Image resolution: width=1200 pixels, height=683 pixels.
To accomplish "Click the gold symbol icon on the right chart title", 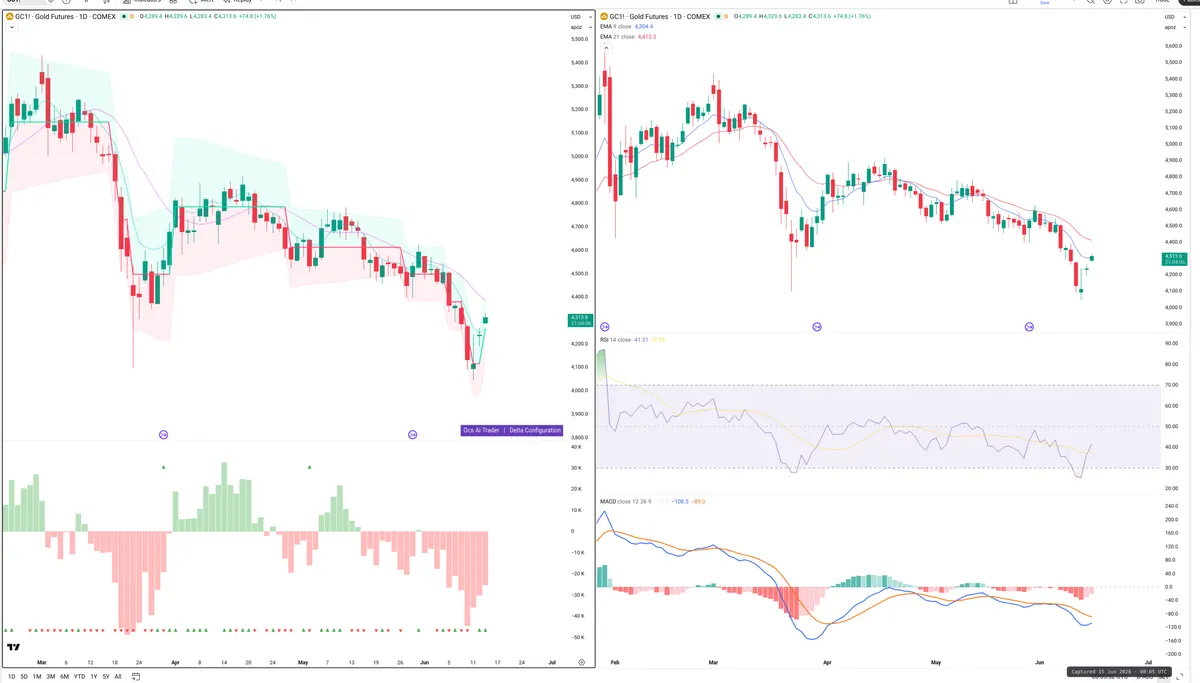I will [604, 17].
